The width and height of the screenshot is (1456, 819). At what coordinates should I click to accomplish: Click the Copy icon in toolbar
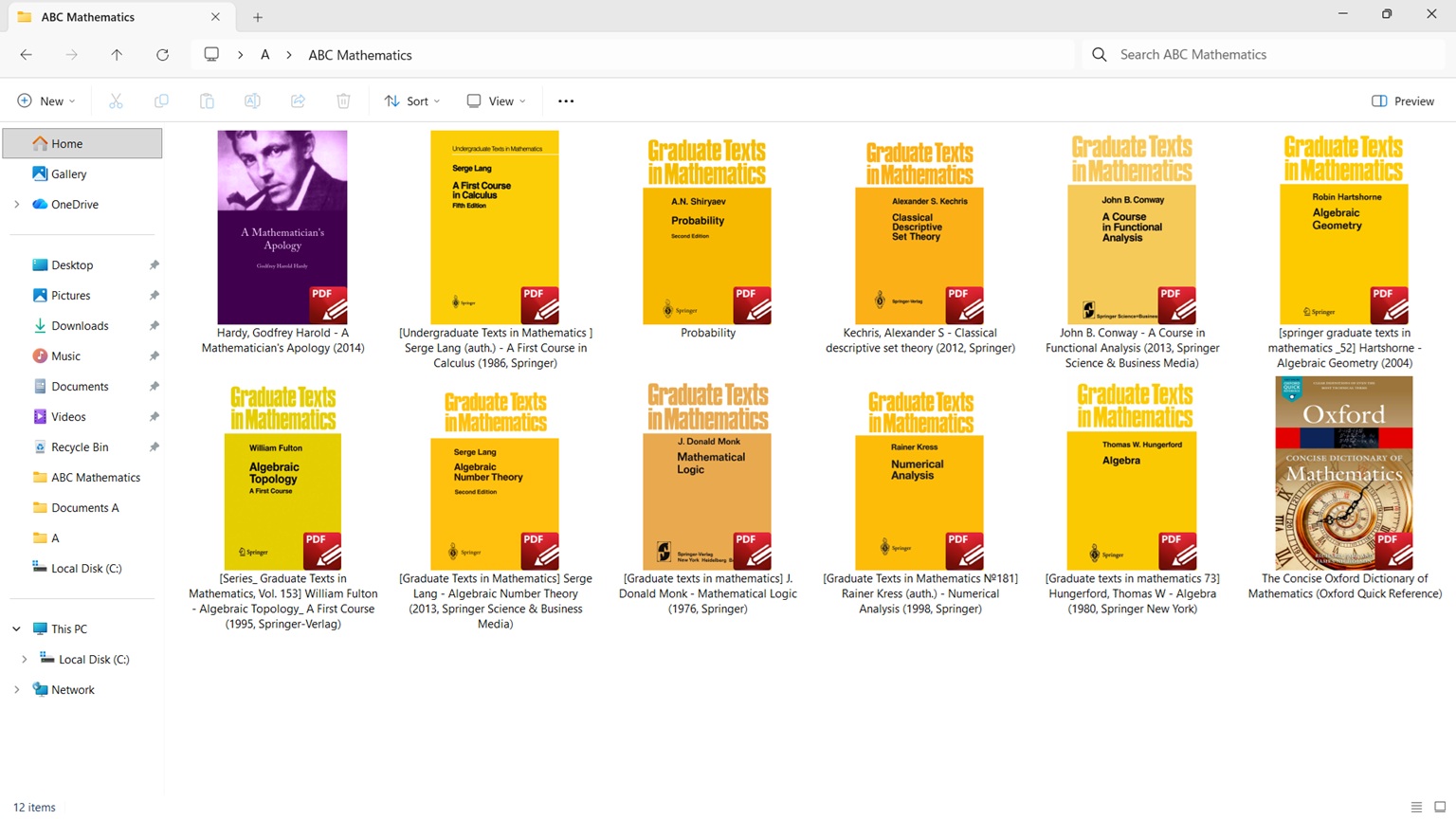click(161, 101)
